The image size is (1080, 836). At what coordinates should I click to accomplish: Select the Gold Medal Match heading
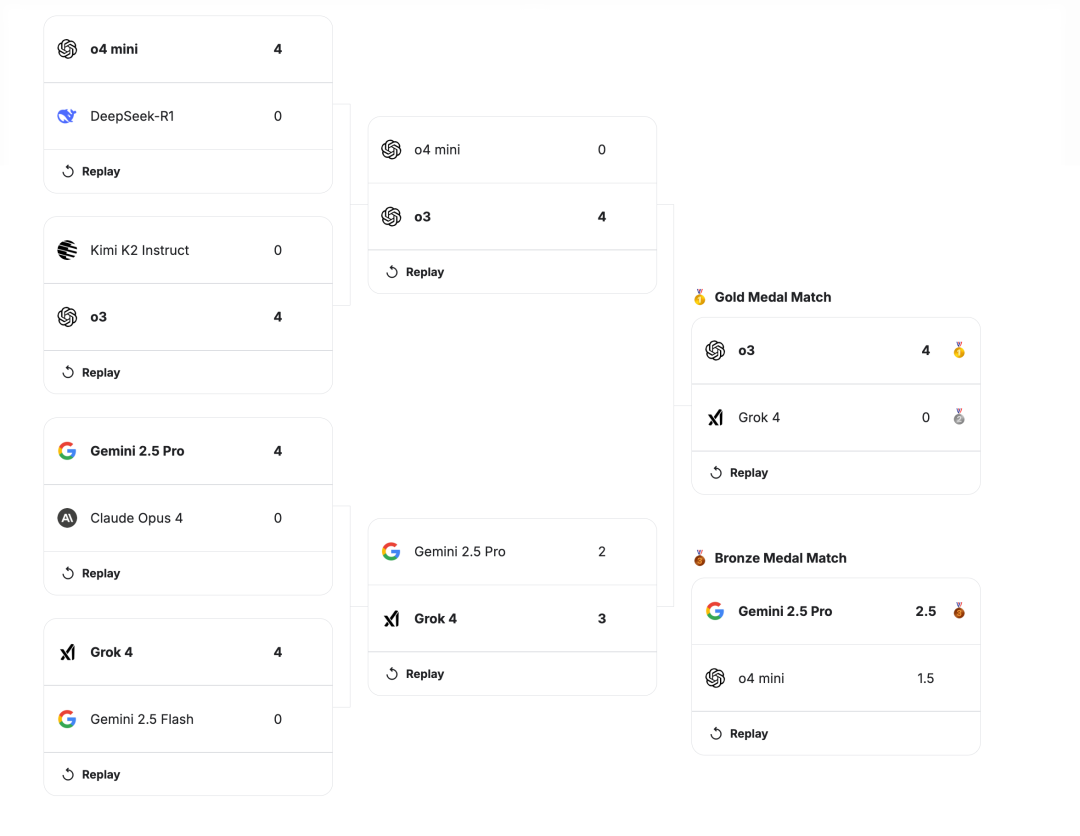click(772, 297)
